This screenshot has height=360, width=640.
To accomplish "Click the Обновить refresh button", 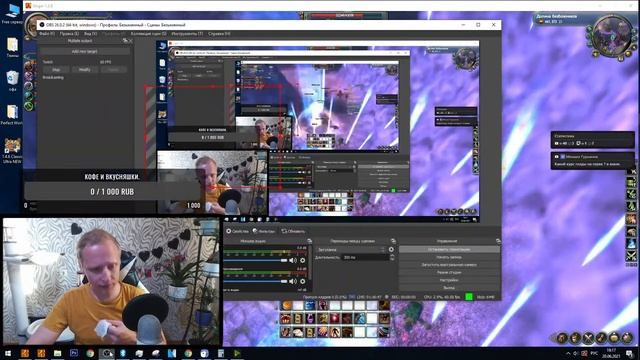I will click(293, 231).
